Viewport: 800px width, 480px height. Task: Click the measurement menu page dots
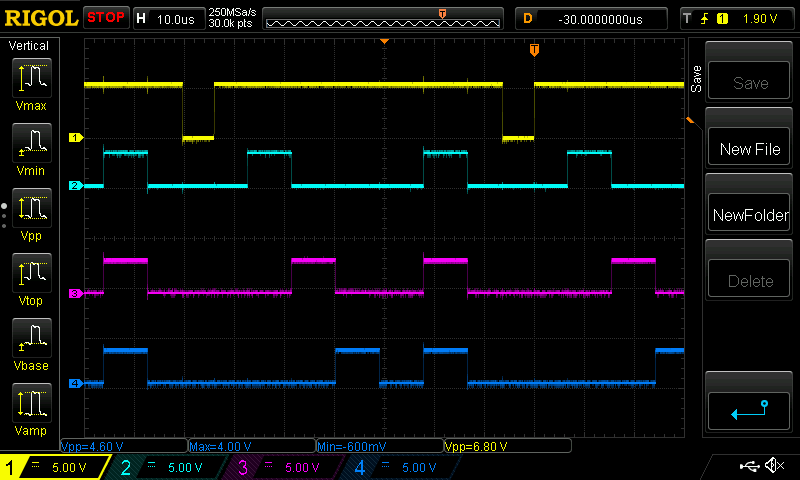(4, 216)
